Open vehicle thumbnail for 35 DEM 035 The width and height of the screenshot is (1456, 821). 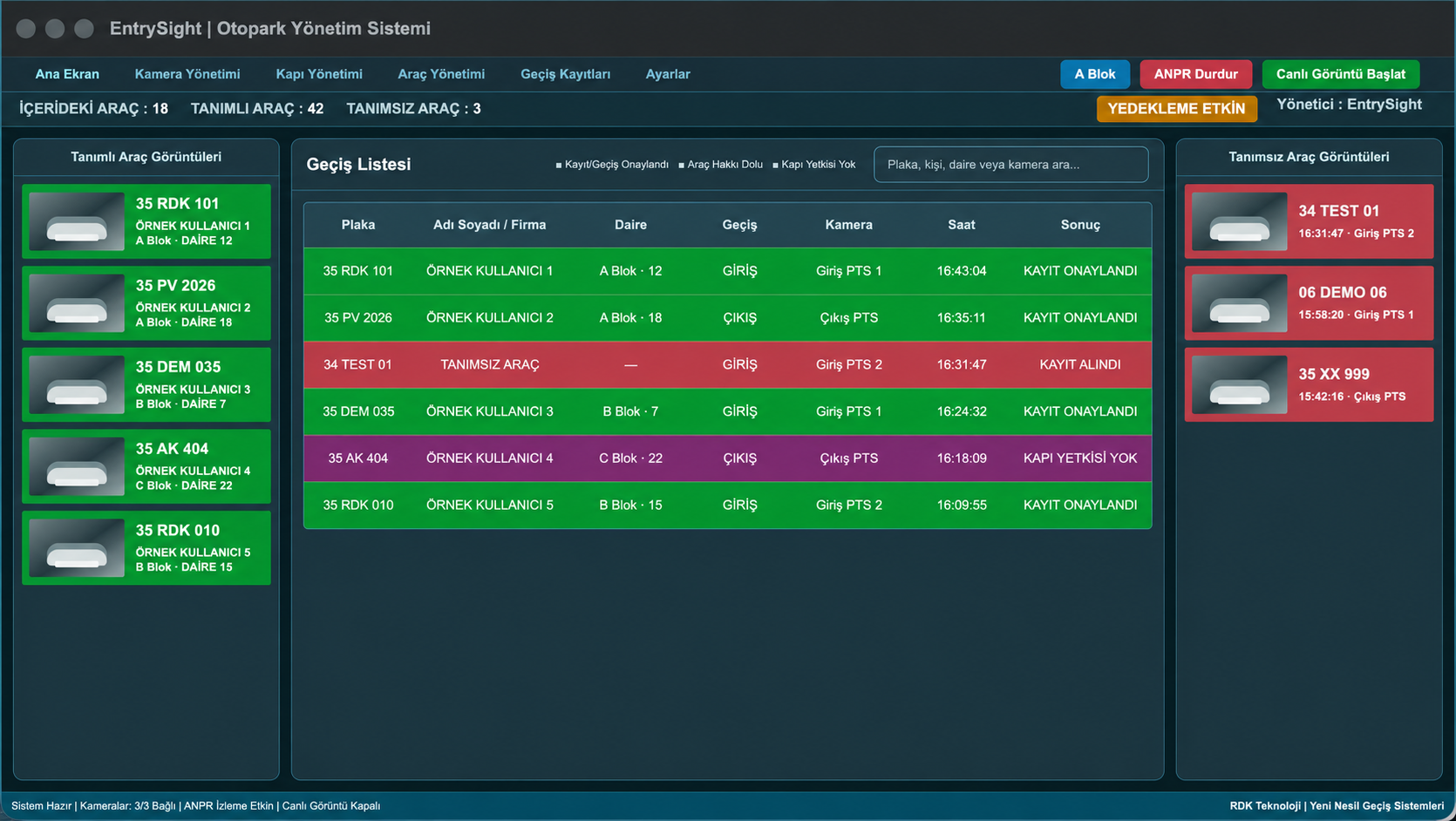77,384
